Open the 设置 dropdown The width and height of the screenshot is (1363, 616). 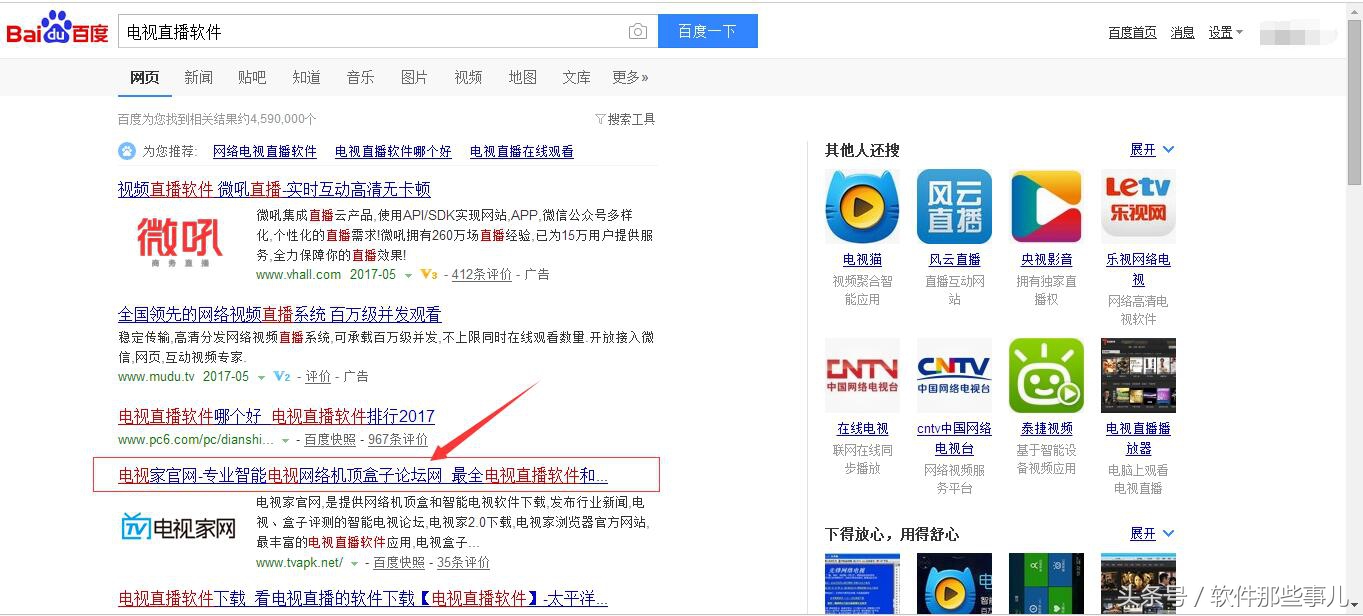point(1225,32)
